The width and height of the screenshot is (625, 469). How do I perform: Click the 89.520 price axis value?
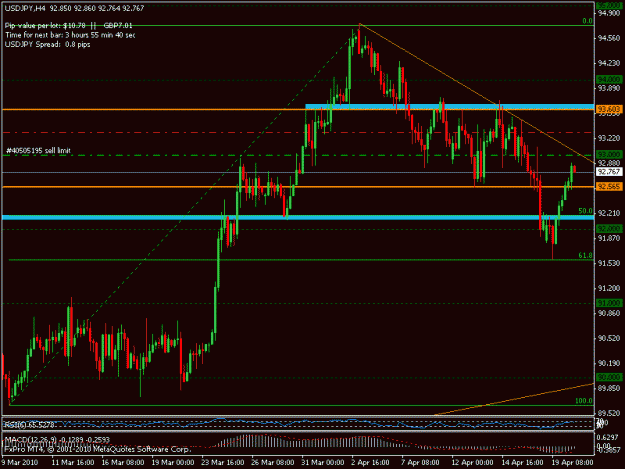[609, 413]
